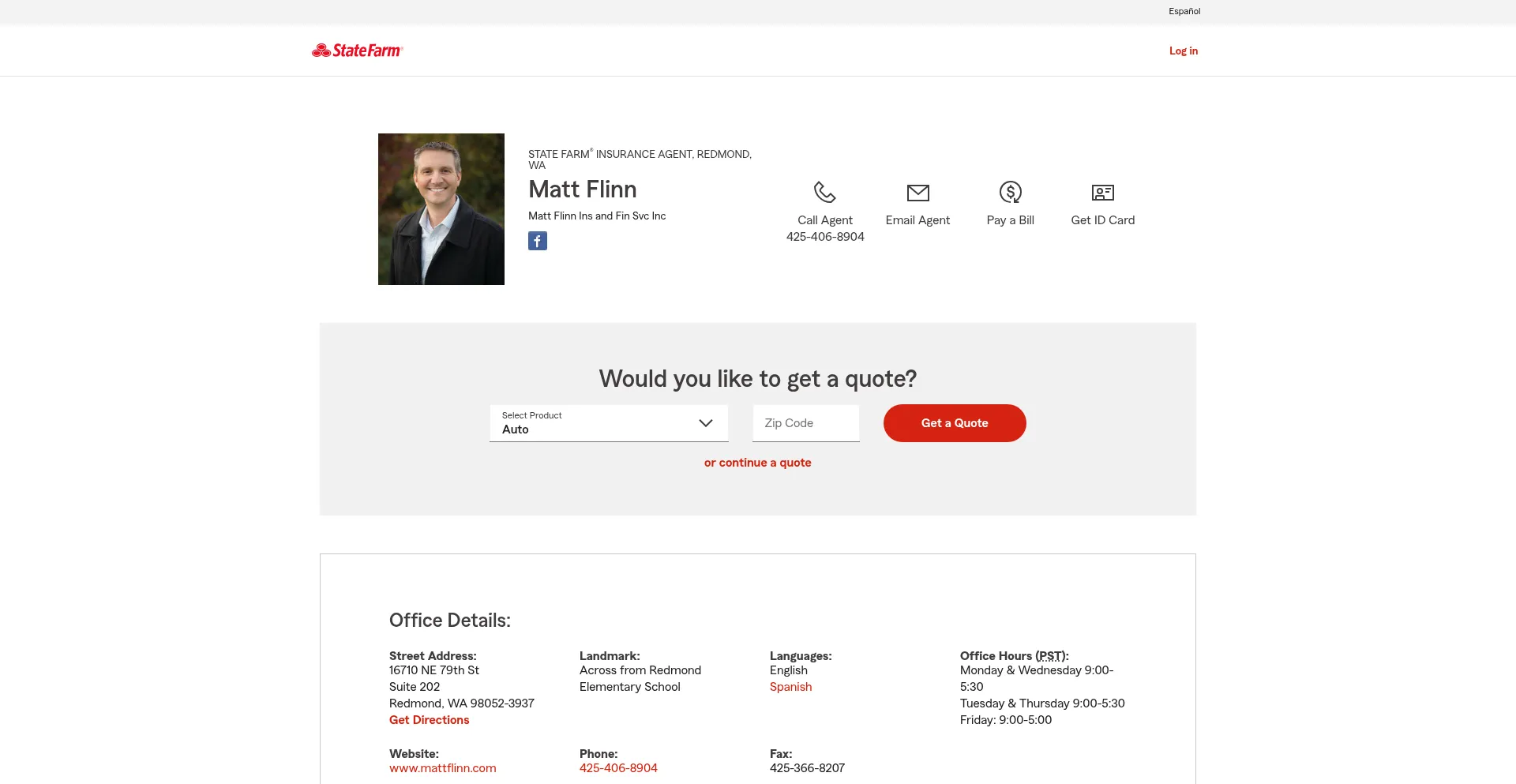
Task: Open Get ID Card via its card icon
Action: tap(1102, 192)
